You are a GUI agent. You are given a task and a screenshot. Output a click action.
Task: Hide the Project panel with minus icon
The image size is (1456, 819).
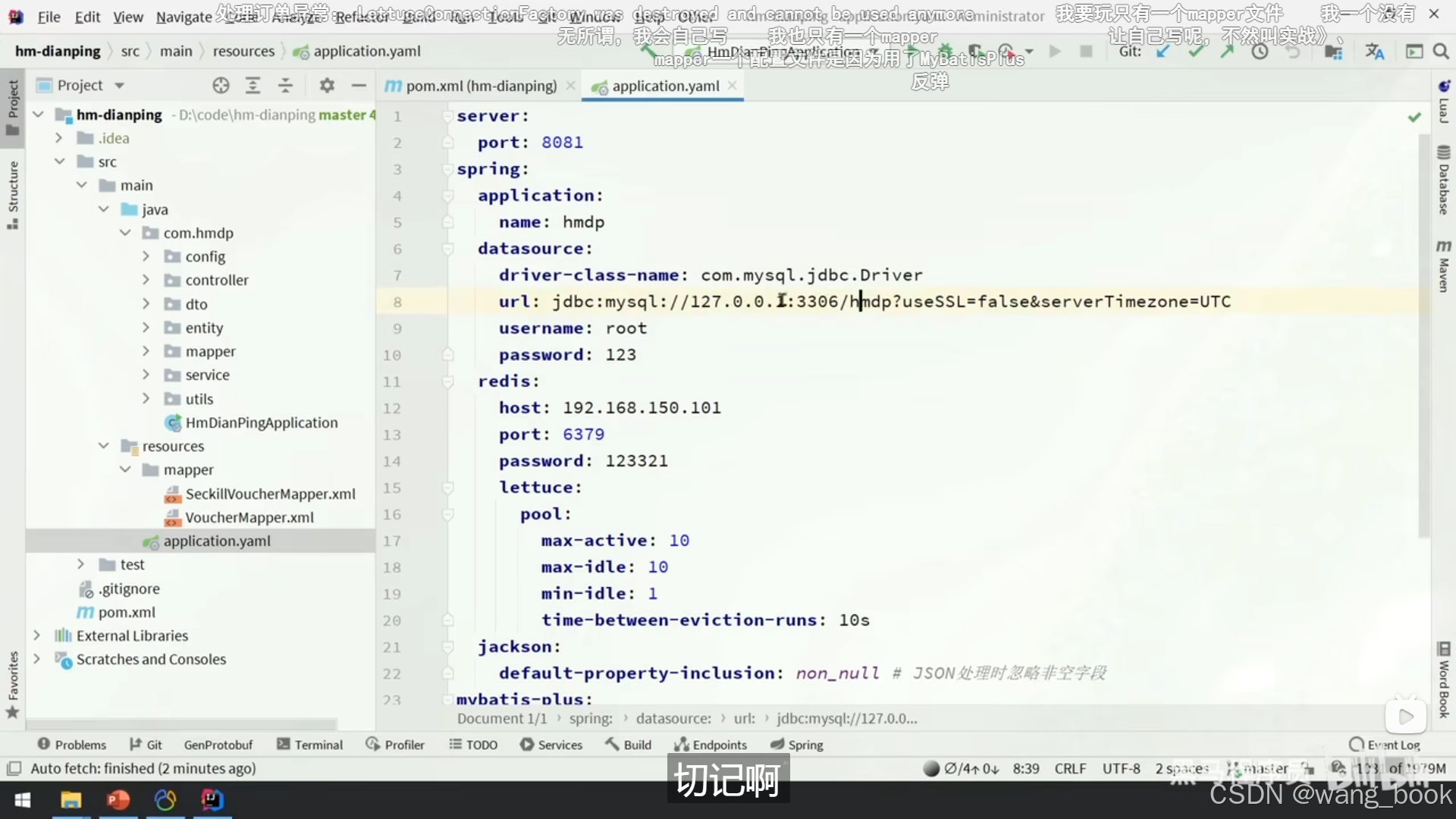point(359,86)
